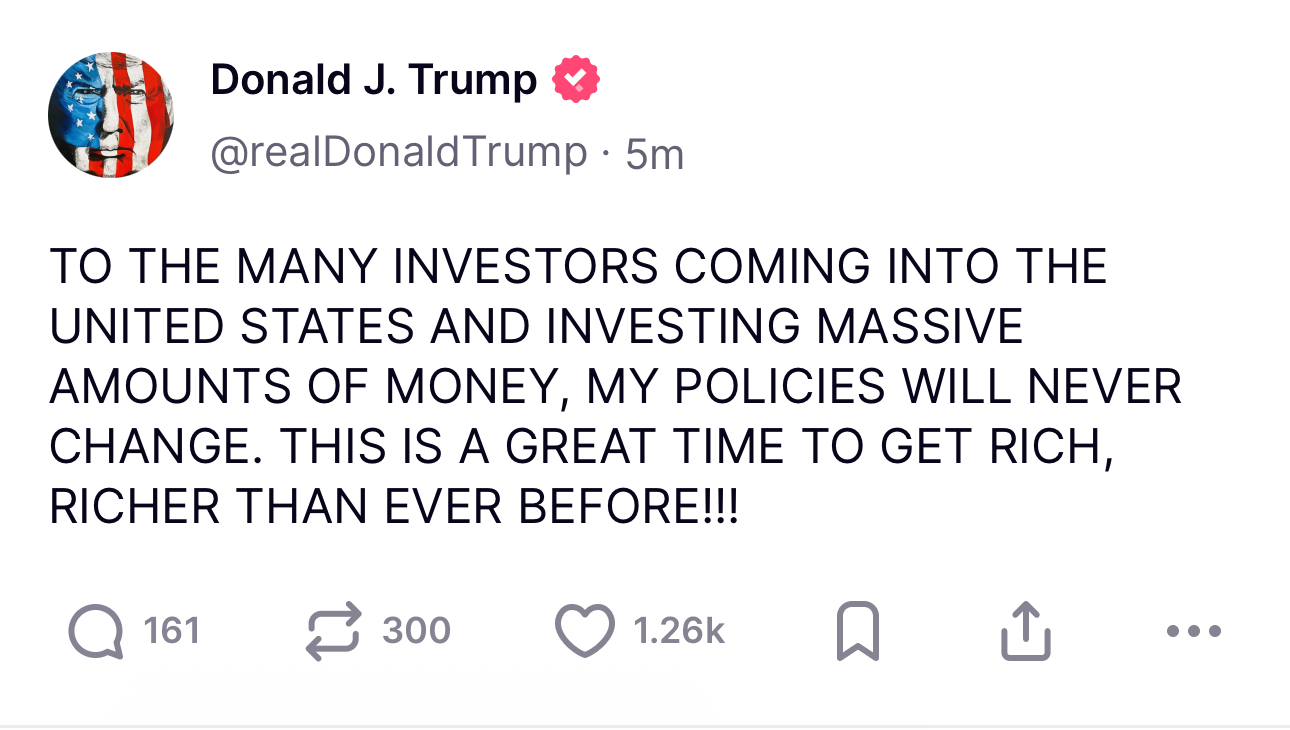Click the line starting TO THE MANY INVESTORS

click(x=578, y=267)
